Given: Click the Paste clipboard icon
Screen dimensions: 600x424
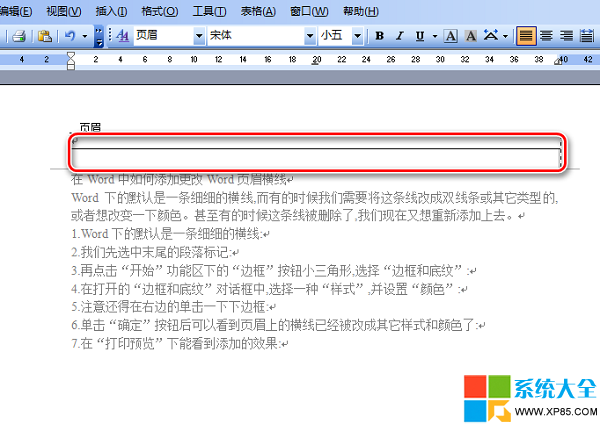Looking at the screenshot, I should coord(45,36).
